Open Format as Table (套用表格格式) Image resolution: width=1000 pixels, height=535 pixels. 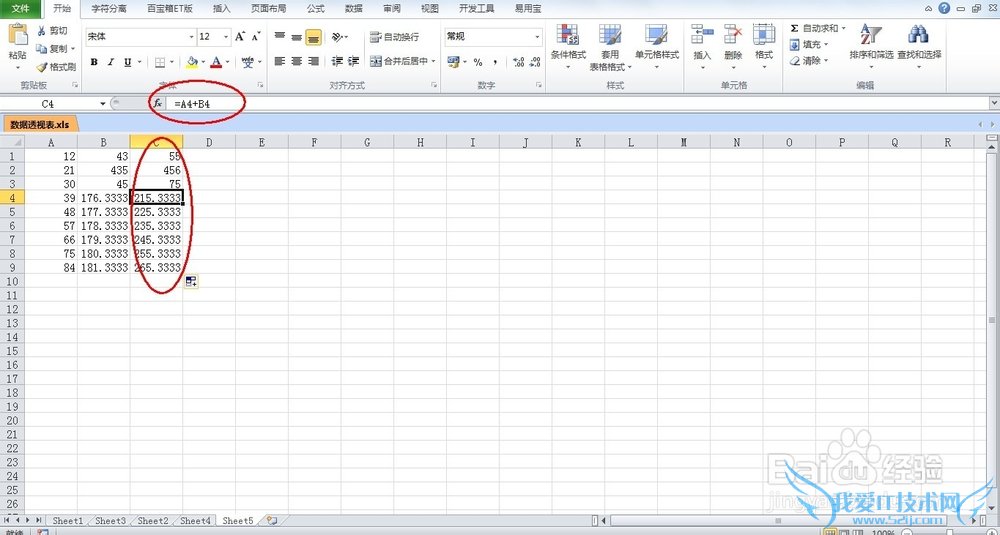coord(610,47)
